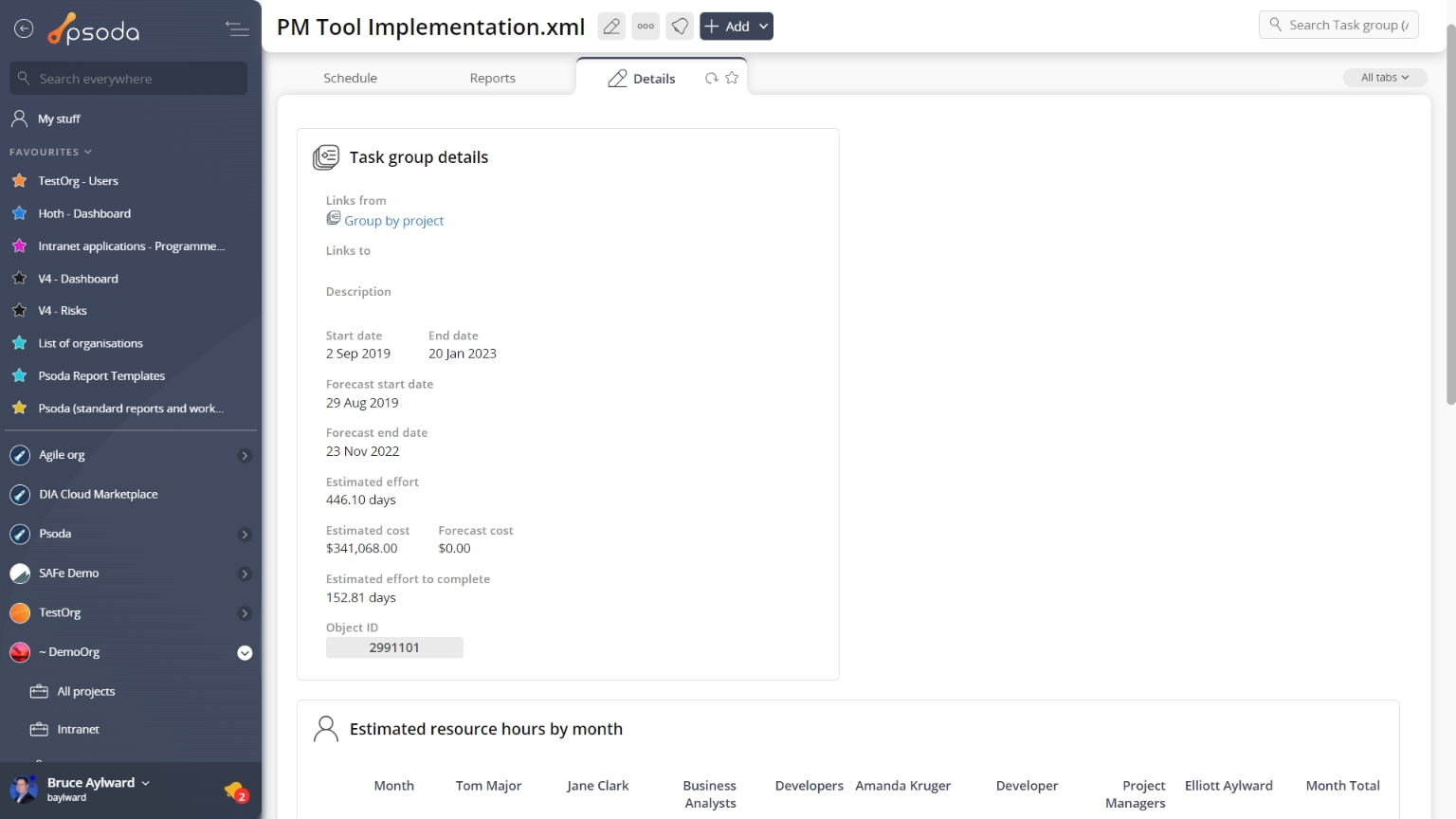Viewport: 1456px width, 819px height.
Task: Click the Bruce Aylward avatar
Action: [x=23, y=789]
